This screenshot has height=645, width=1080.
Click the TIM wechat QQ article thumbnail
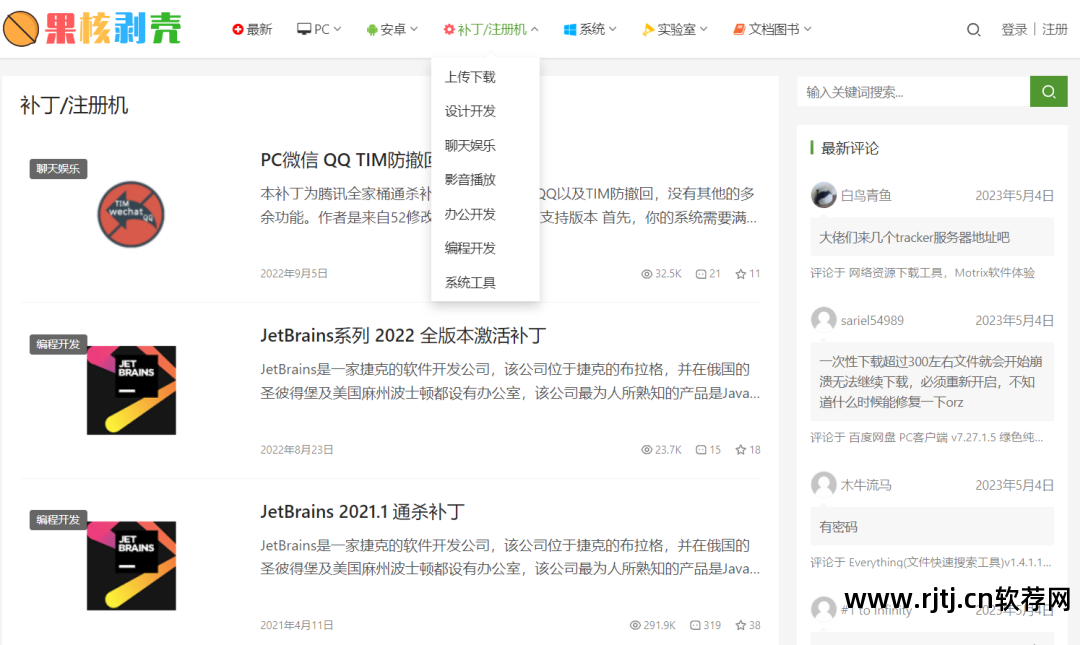[x=130, y=213]
